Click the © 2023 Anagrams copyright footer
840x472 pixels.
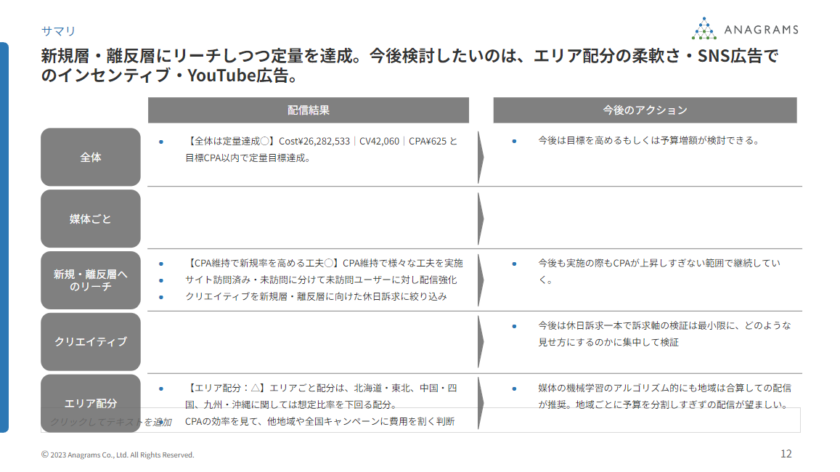click(x=118, y=455)
